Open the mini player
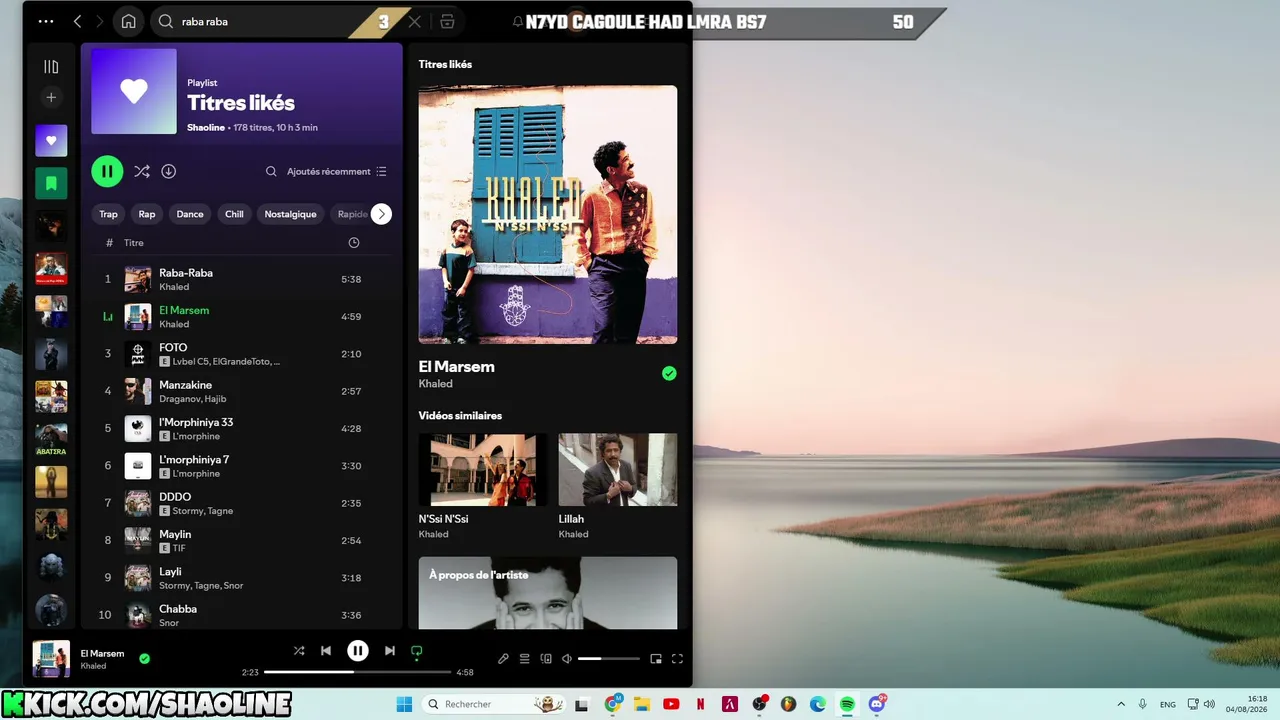This screenshot has width=1280, height=720. 656,659
